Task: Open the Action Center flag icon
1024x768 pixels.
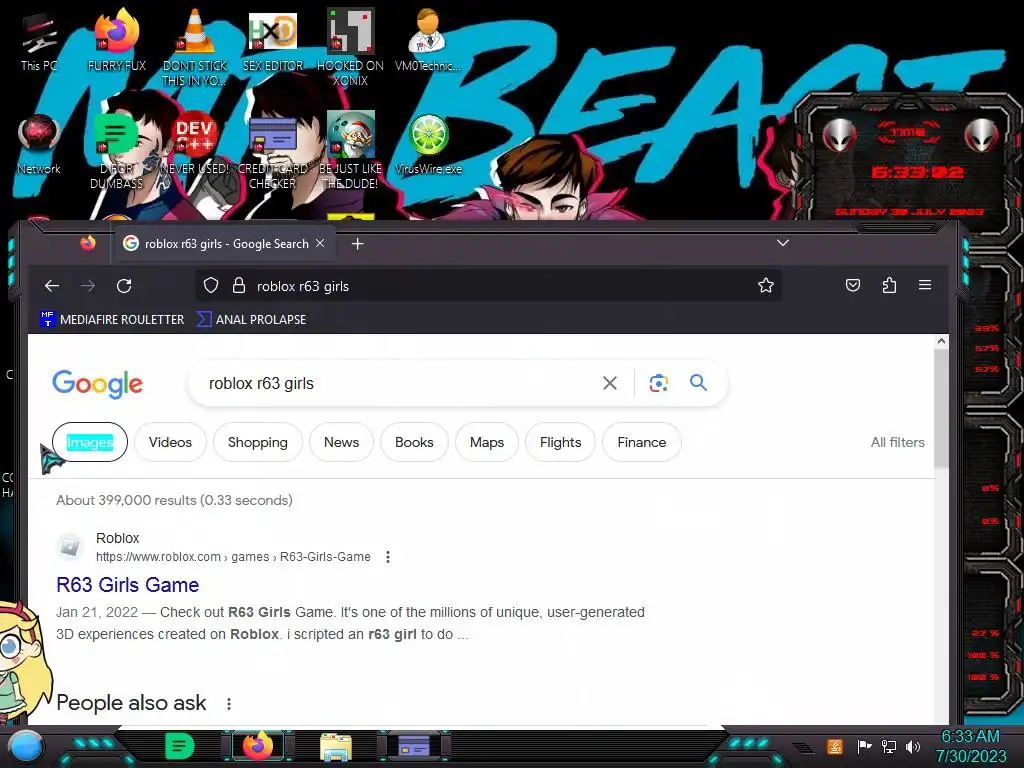Action: (x=864, y=746)
